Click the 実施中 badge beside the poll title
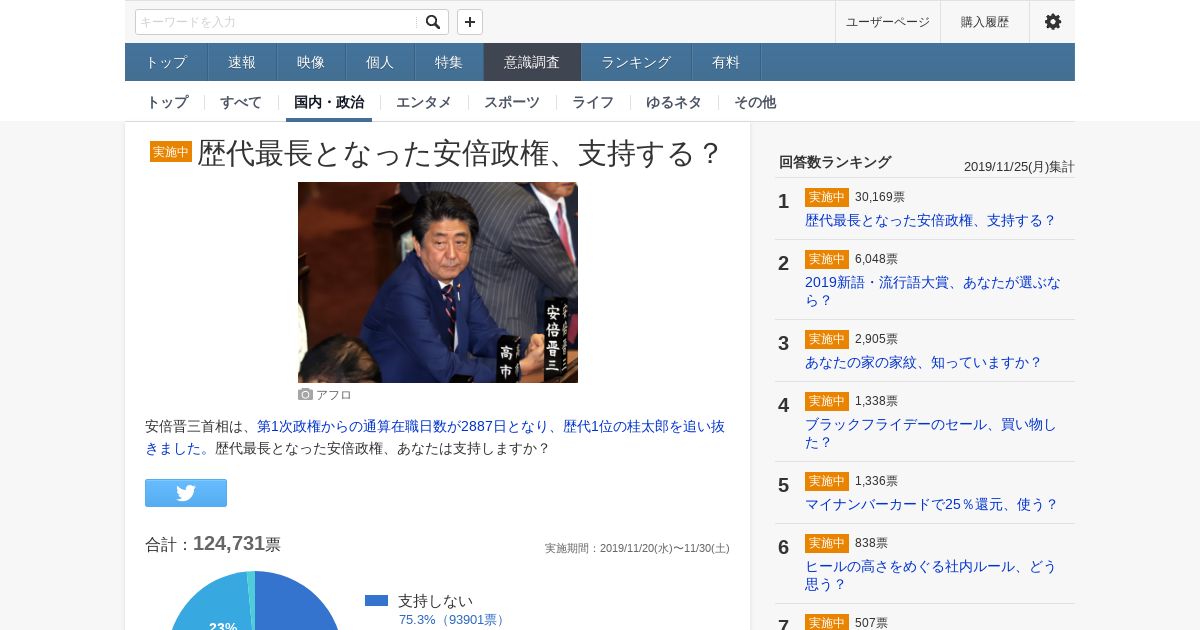The image size is (1200, 630). click(x=171, y=152)
